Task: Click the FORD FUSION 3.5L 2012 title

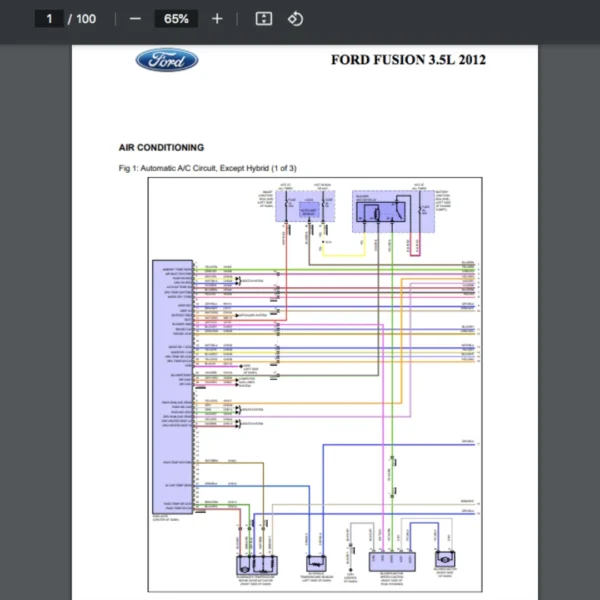Action: tap(408, 60)
